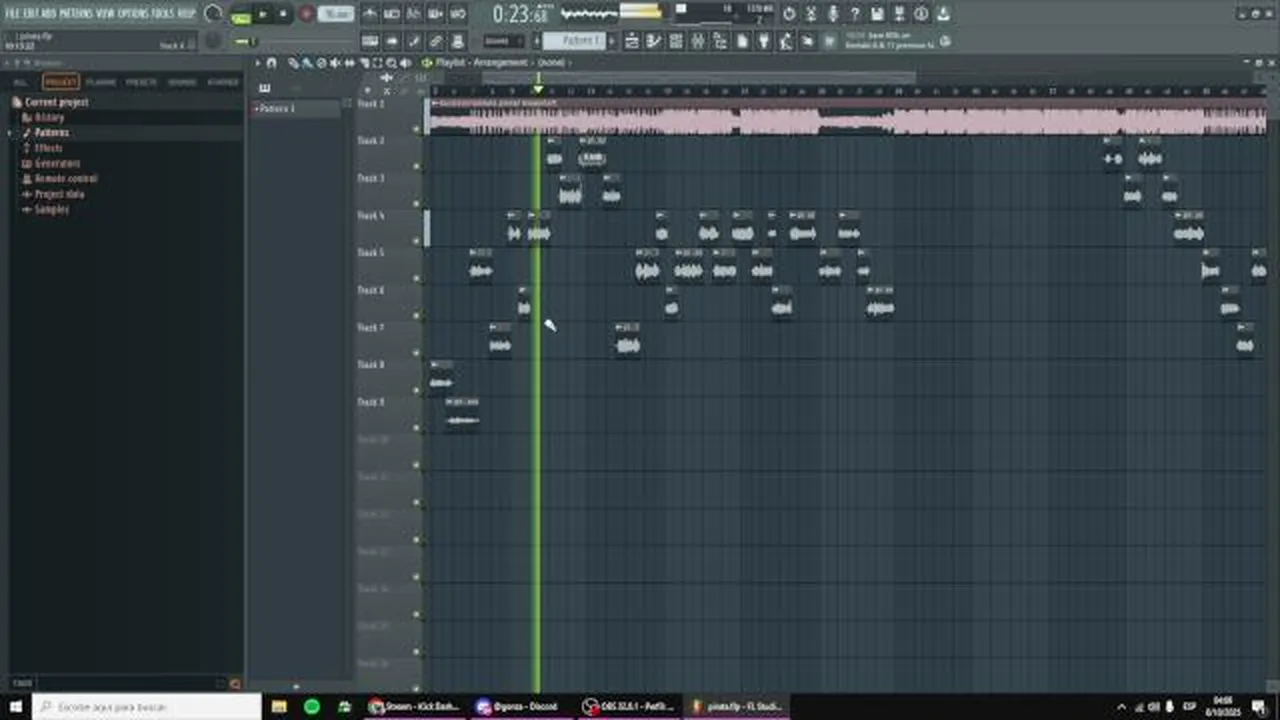
Task: Click the Stop button in the transport
Action: (x=284, y=15)
